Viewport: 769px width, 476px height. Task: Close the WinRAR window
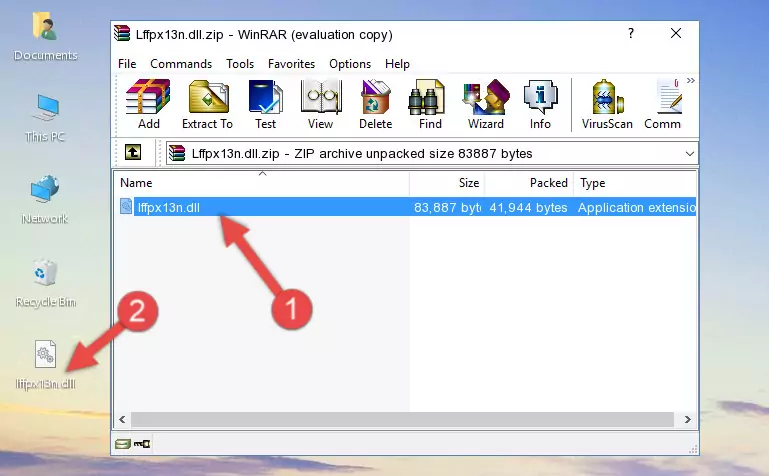click(x=675, y=33)
